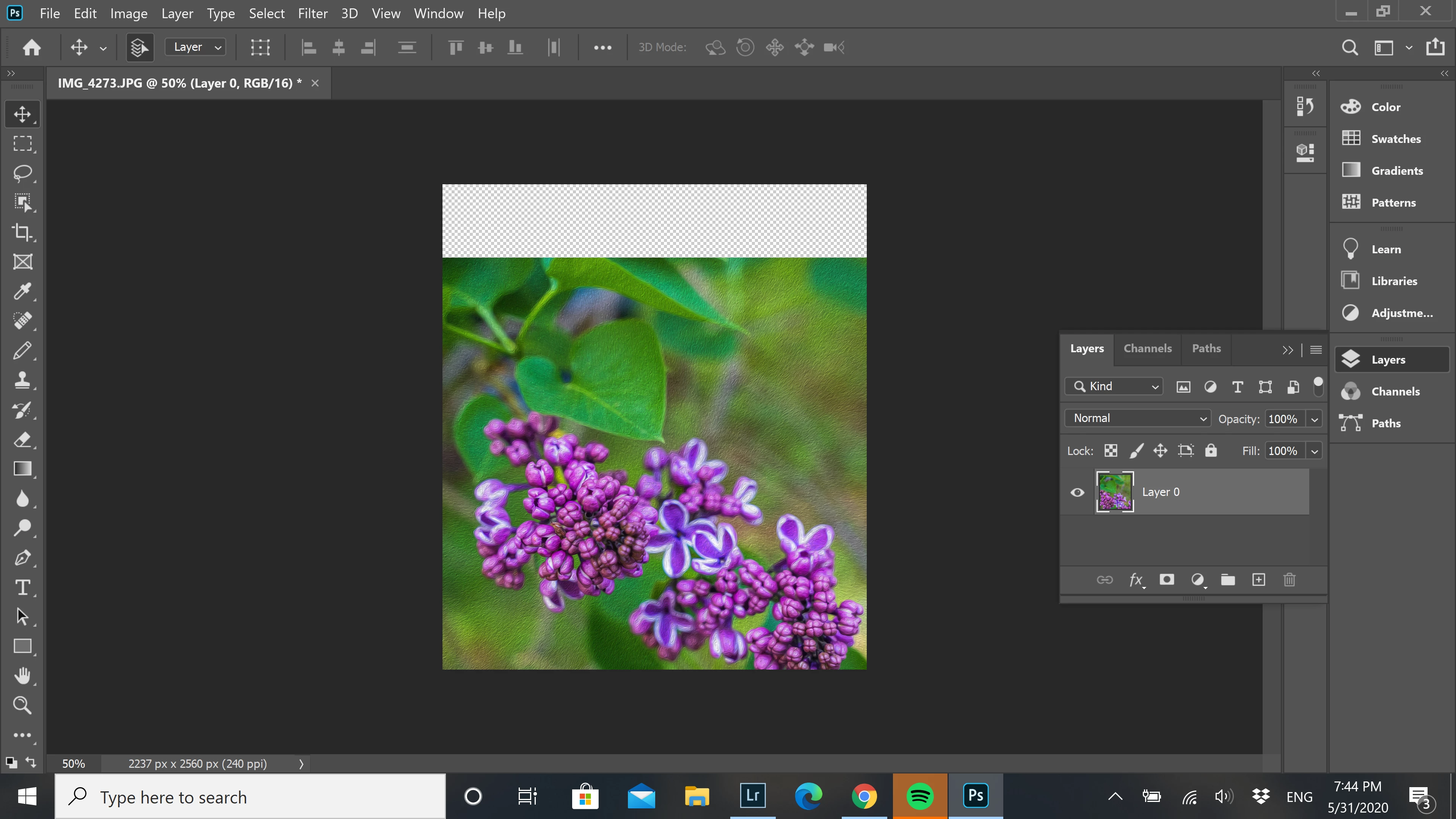1456x819 pixels.
Task: Open the Swatches panel
Action: point(1395,139)
